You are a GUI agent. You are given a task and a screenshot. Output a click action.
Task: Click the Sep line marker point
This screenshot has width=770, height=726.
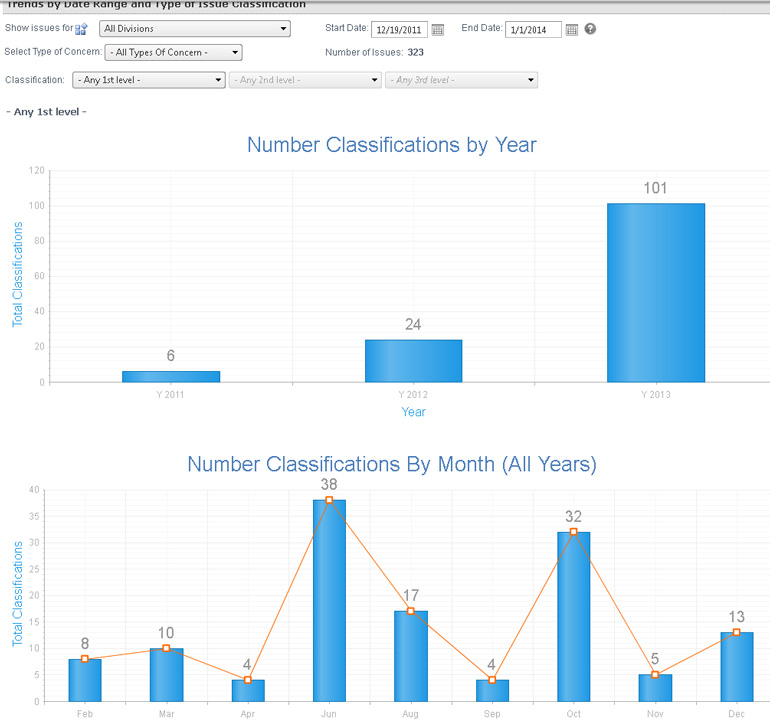coord(492,680)
